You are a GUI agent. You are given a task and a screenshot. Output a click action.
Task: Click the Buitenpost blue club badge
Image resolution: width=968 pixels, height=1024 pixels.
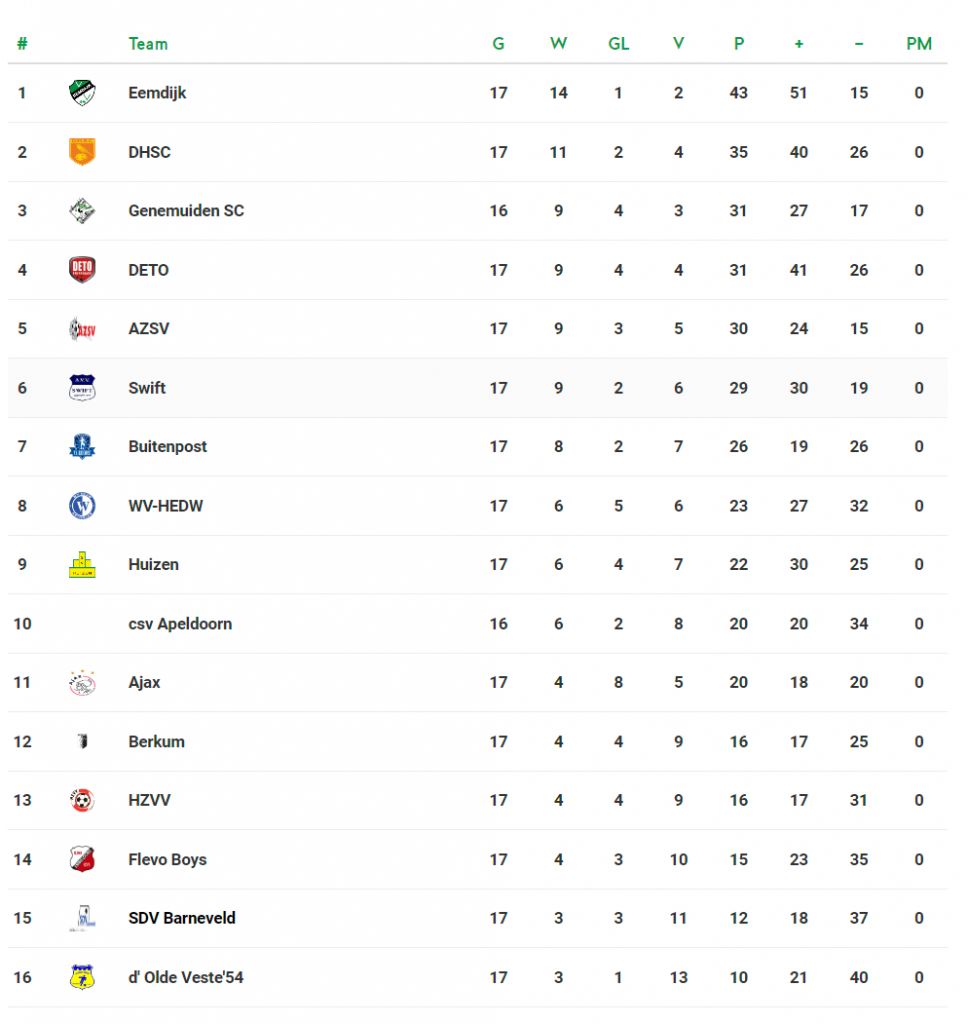coord(82,447)
